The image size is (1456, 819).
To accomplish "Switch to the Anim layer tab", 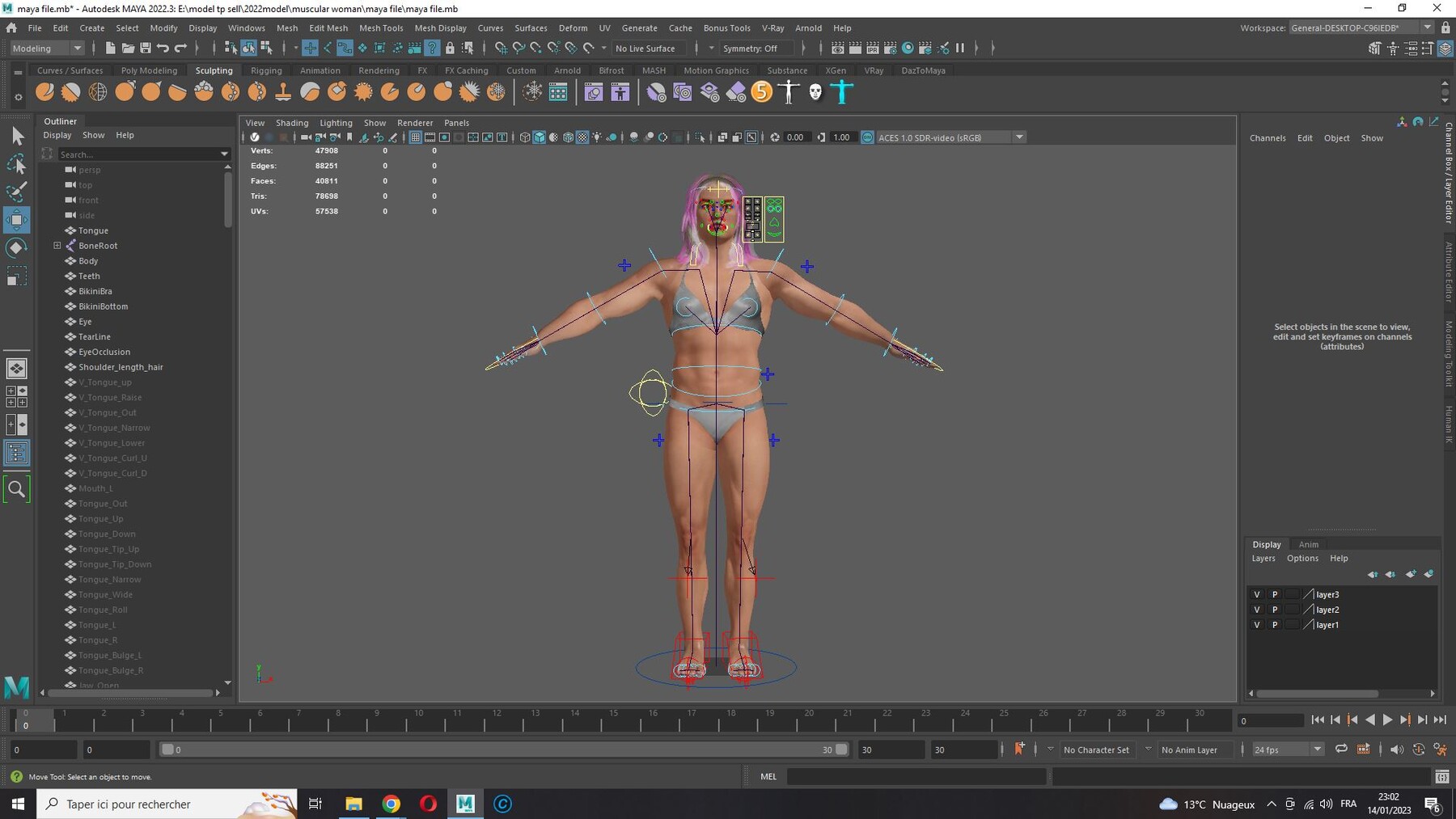I will 1308,545.
